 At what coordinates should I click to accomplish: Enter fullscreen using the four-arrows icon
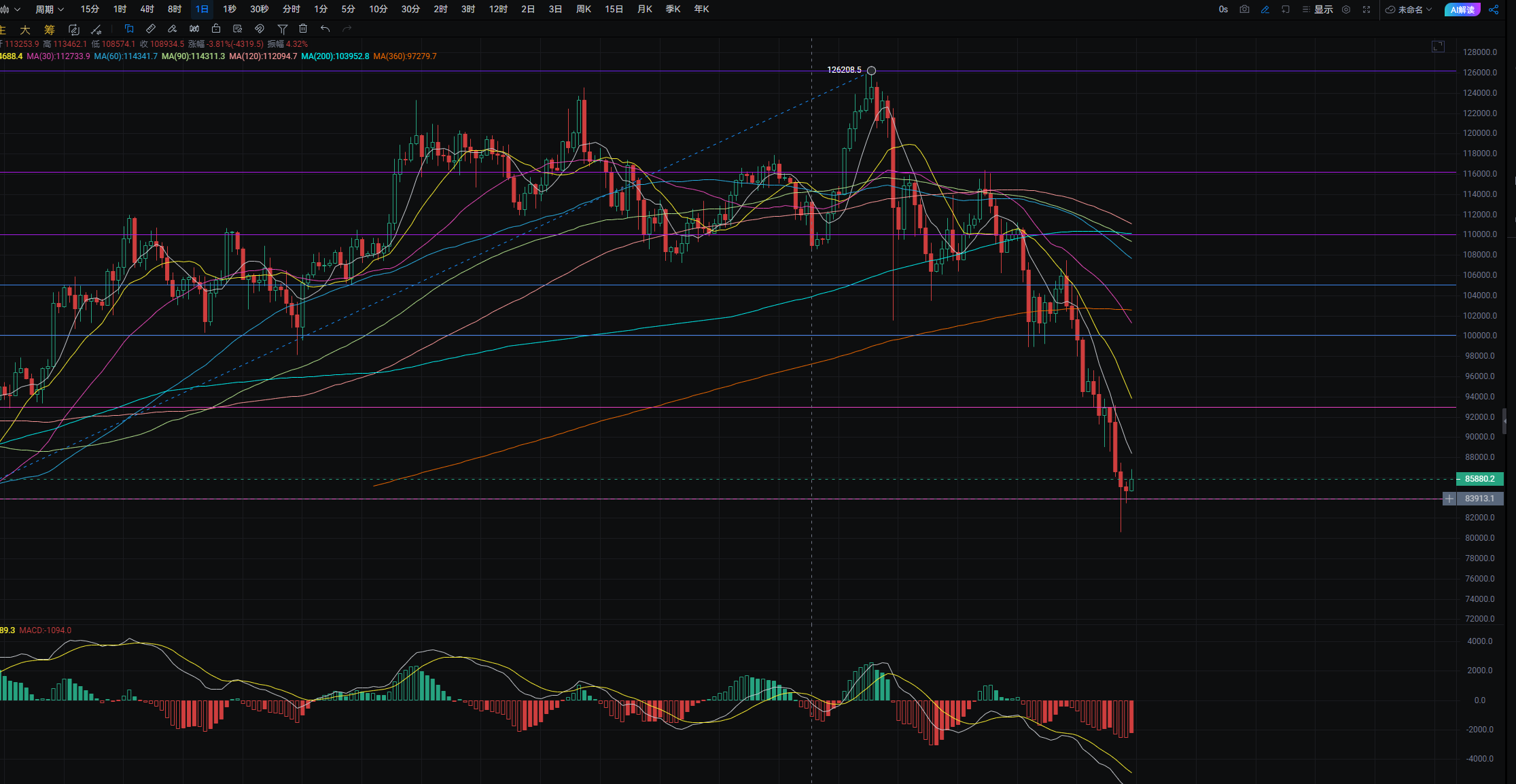click(x=1367, y=10)
